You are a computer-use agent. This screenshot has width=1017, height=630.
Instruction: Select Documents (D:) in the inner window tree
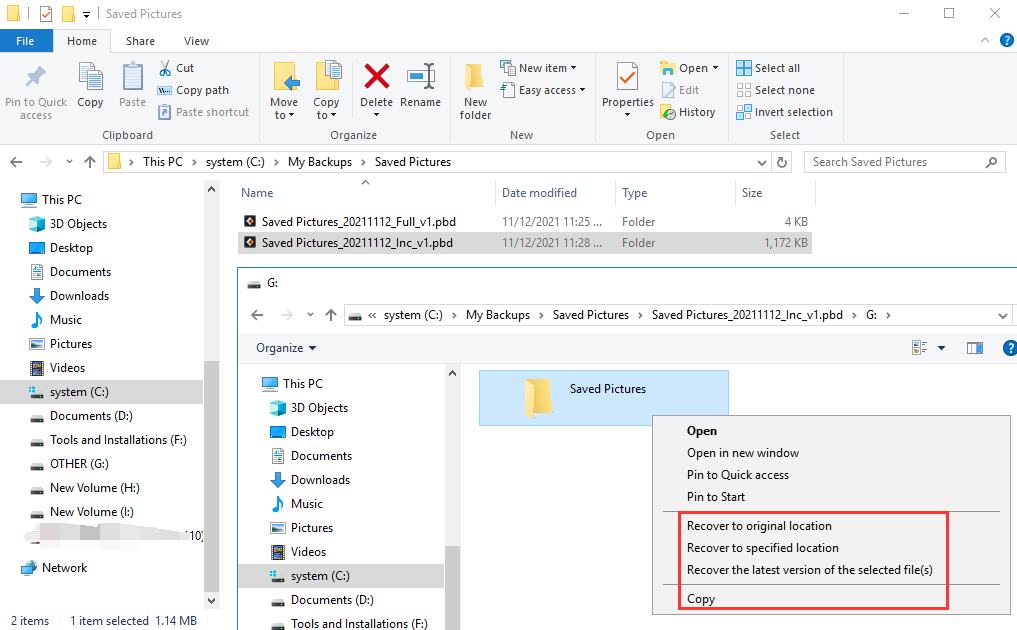[331, 600]
